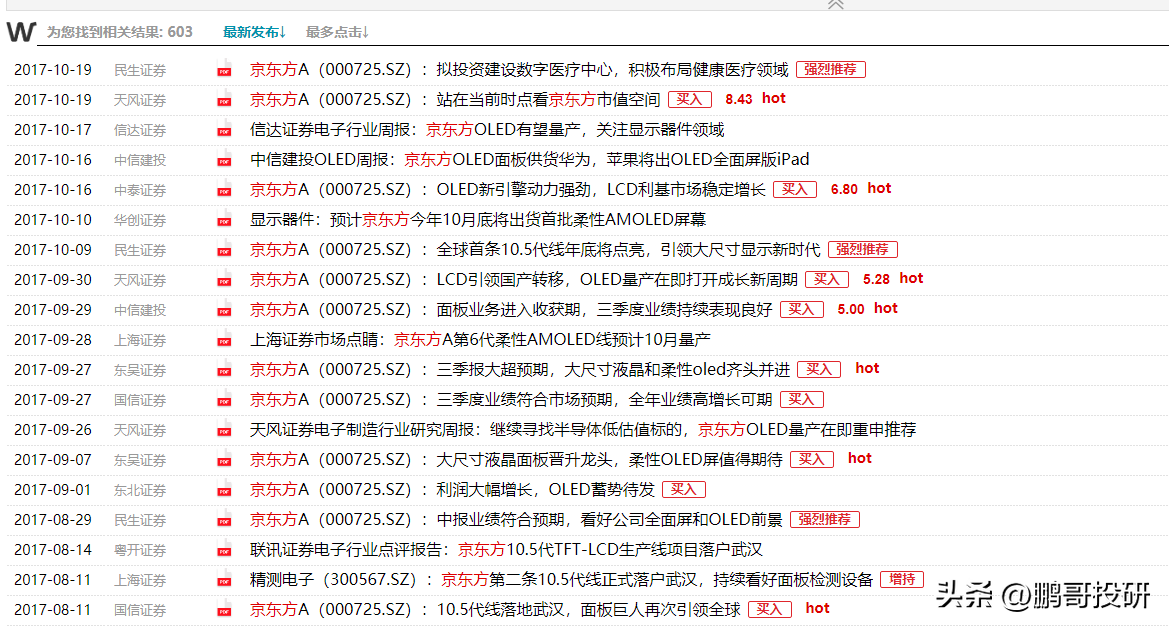Click broker name 粤开证券

pyautogui.click(x=139, y=550)
